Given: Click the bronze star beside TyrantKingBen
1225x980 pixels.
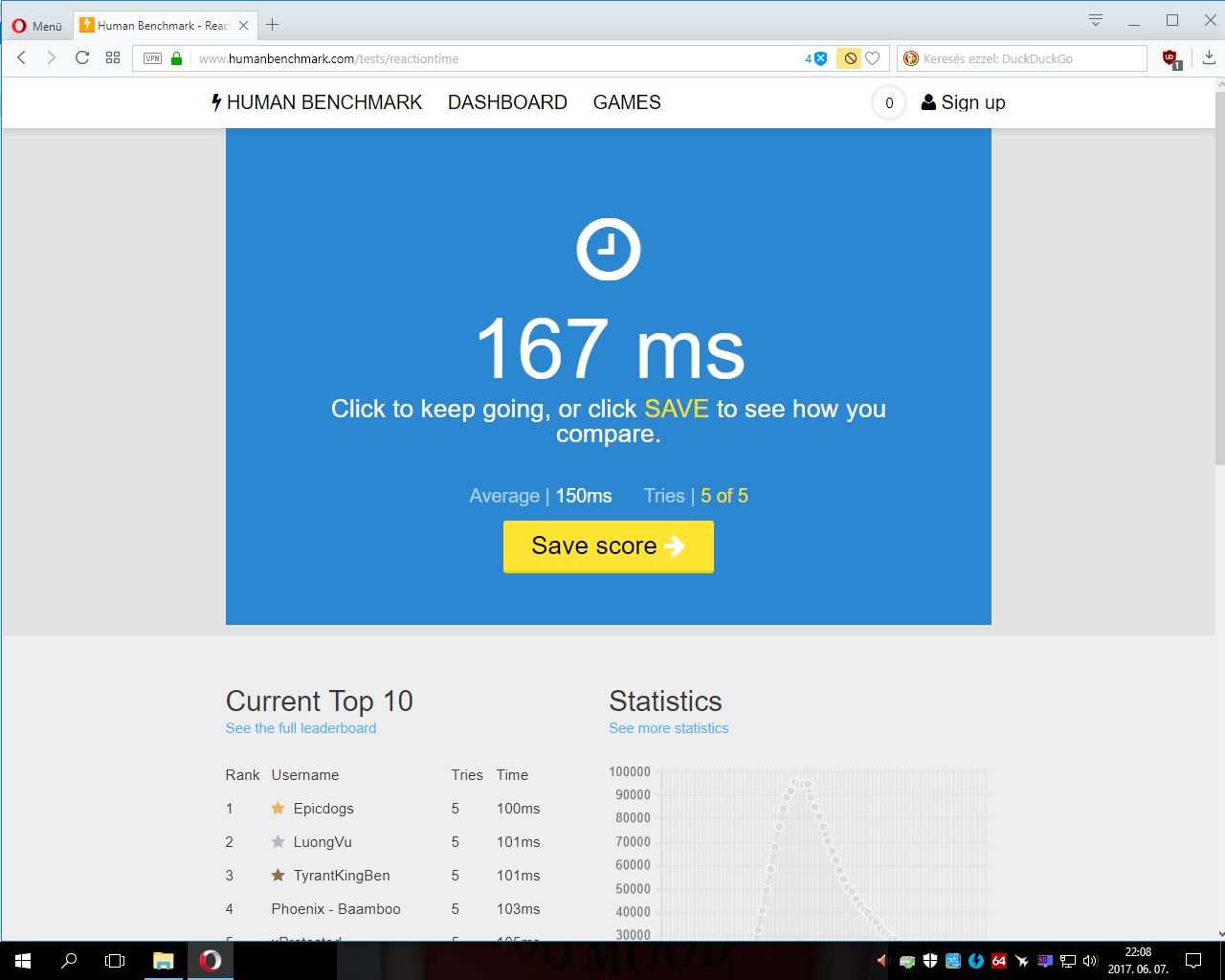Looking at the screenshot, I should (278, 875).
